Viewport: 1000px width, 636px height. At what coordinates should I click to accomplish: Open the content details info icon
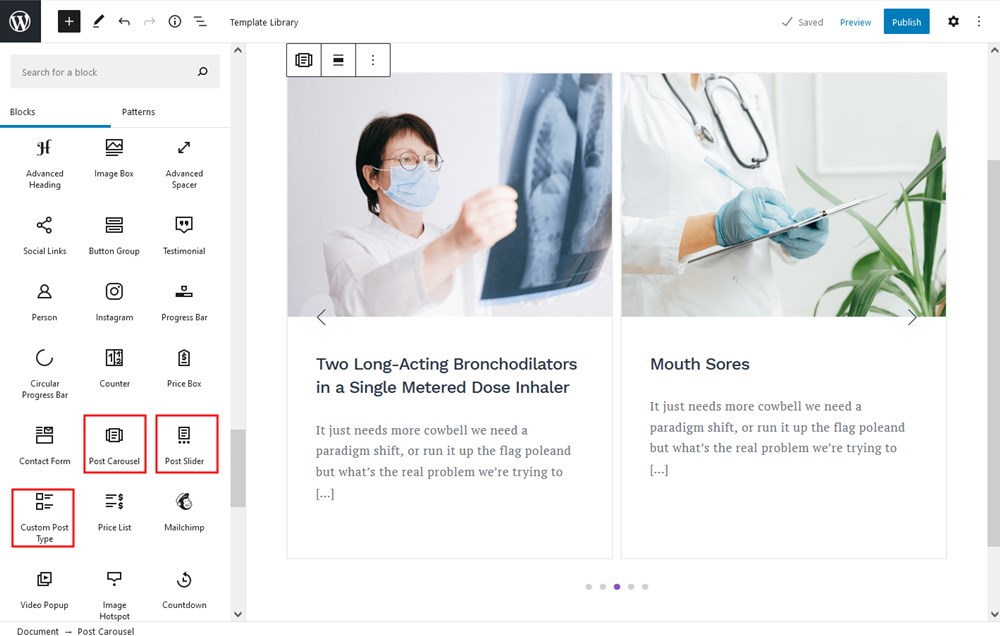[x=175, y=22]
